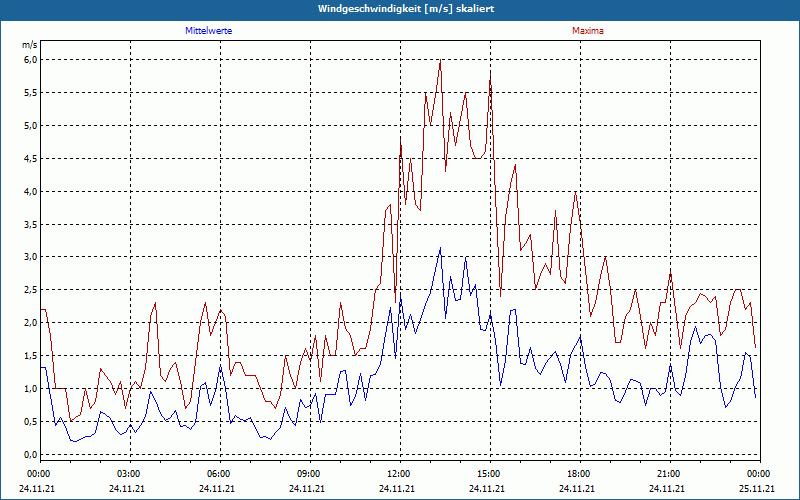Click the 03:00 time axis label
This screenshot has height=500, width=800.
129,474
